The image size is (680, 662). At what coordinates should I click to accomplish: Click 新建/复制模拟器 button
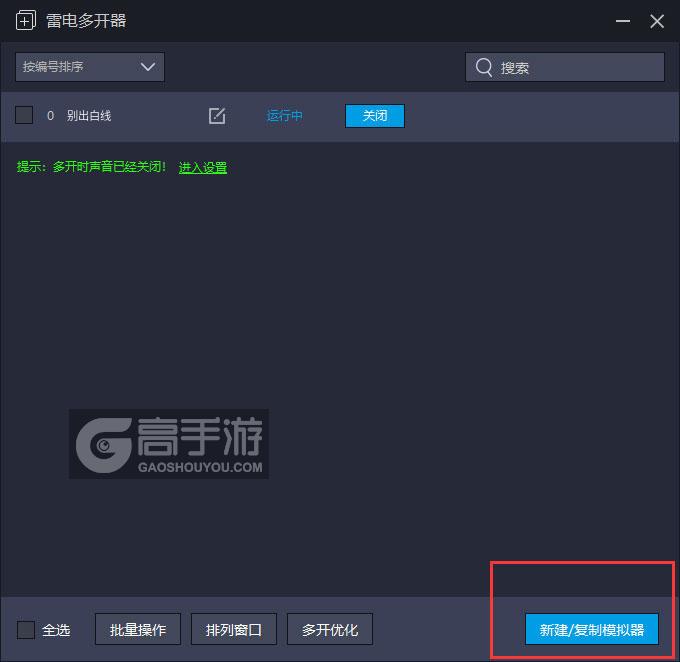[592, 629]
